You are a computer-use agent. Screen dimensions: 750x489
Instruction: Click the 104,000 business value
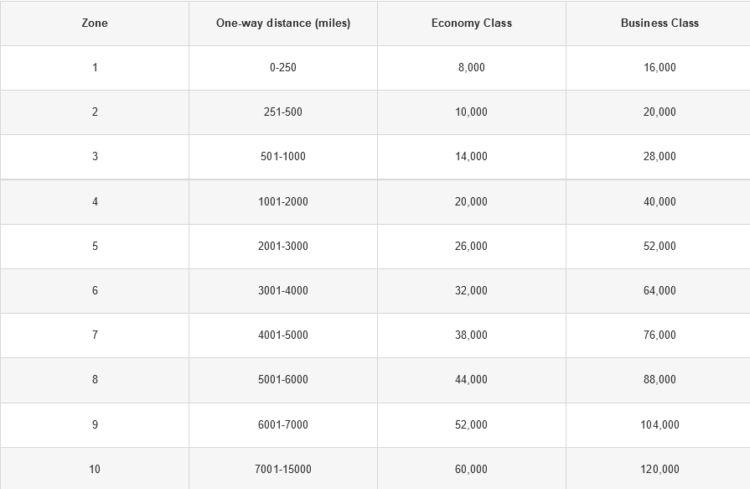(660, 425)
